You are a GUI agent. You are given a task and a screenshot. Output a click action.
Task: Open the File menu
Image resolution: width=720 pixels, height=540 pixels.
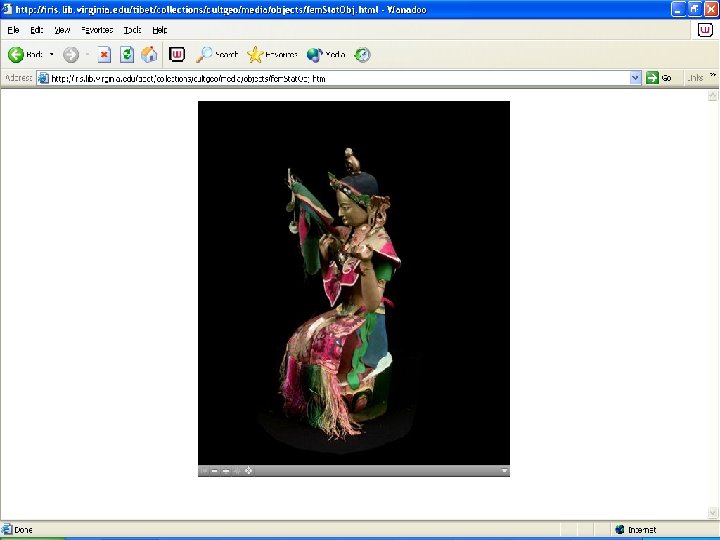[x=13, y=30]
